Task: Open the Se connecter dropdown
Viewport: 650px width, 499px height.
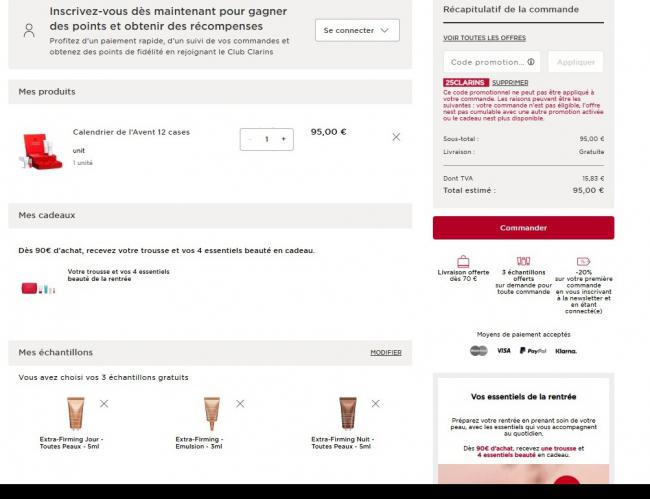Action: [x=357, y=30]
